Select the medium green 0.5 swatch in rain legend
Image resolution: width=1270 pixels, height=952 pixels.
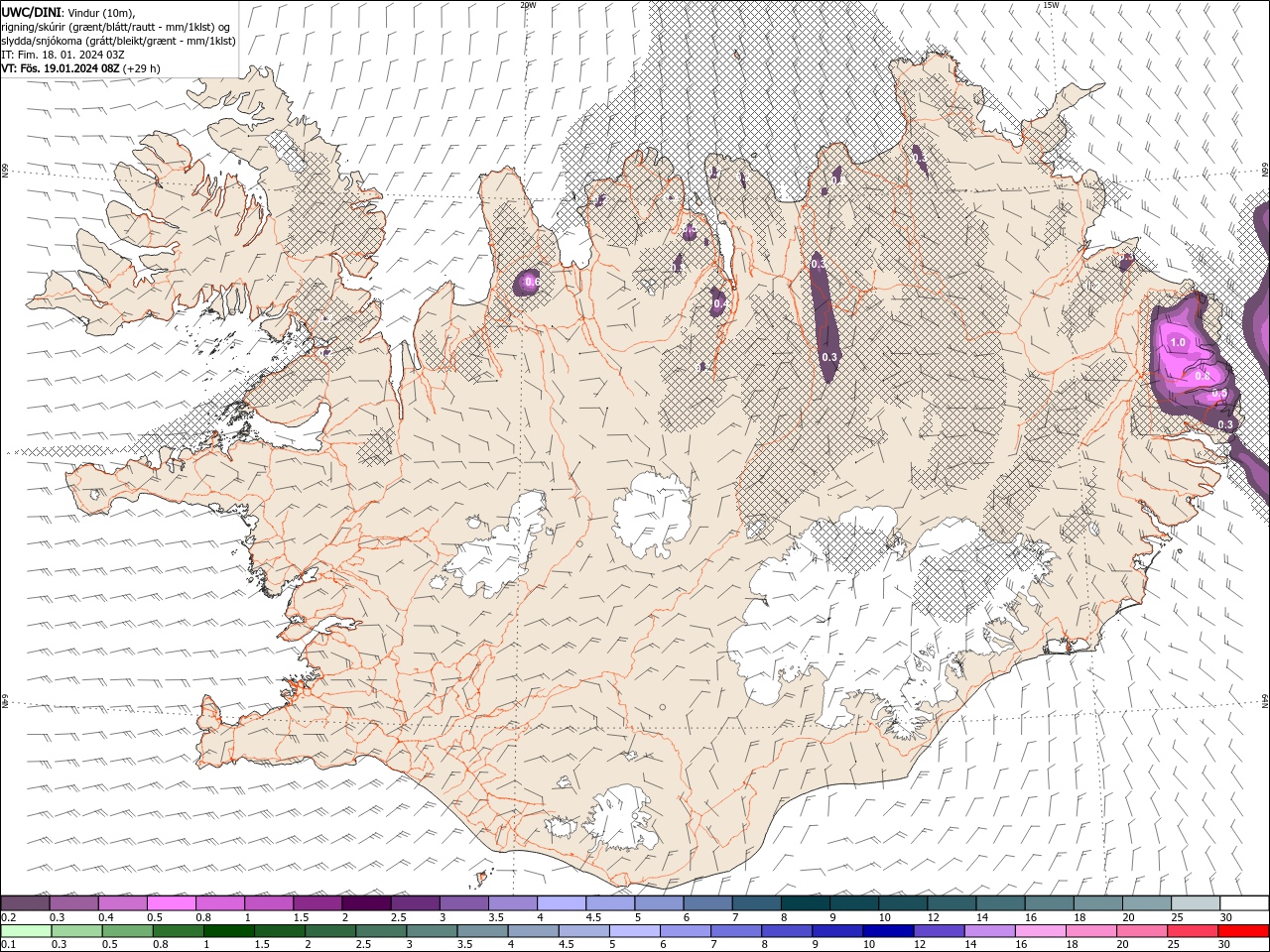pos(127,931)
